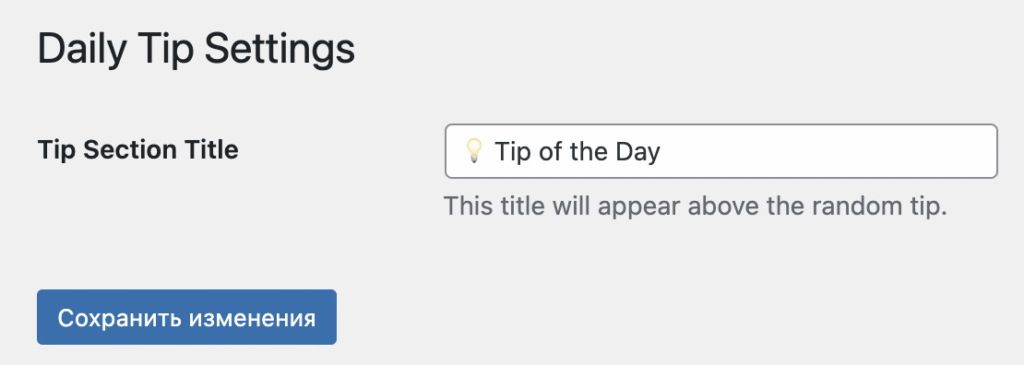Click the words This title in the help text
Viewport: 1024px width, 365px height.
tap(495, 207)
